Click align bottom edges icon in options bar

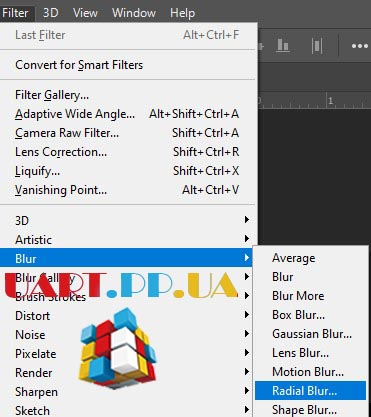point(283,46)
